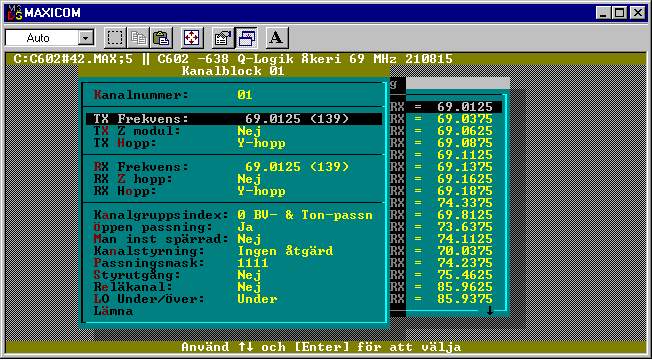Click the 1111 passningsmask value
Viewport: 652px width, 360px height.
tap(253, 263)
